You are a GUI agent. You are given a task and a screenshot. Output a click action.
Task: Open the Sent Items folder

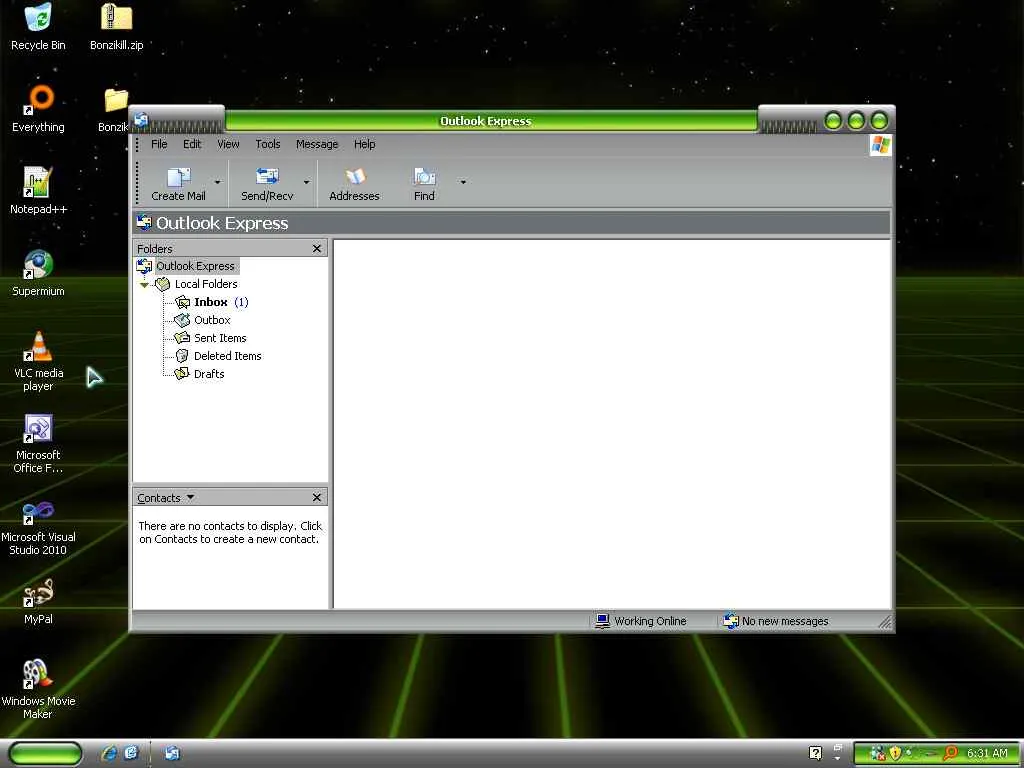[220, 338]
